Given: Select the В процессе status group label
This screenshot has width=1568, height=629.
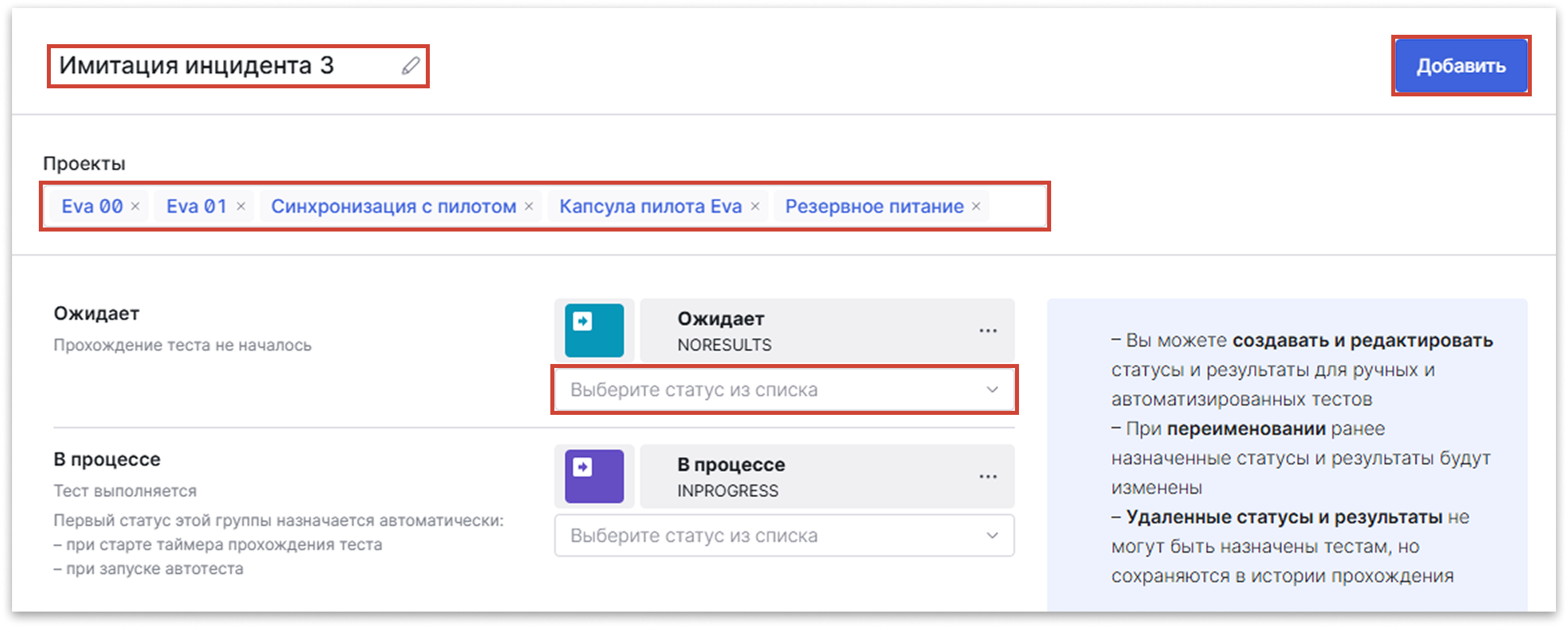Looking at the screenshot, I should click(x=106, y=459).
